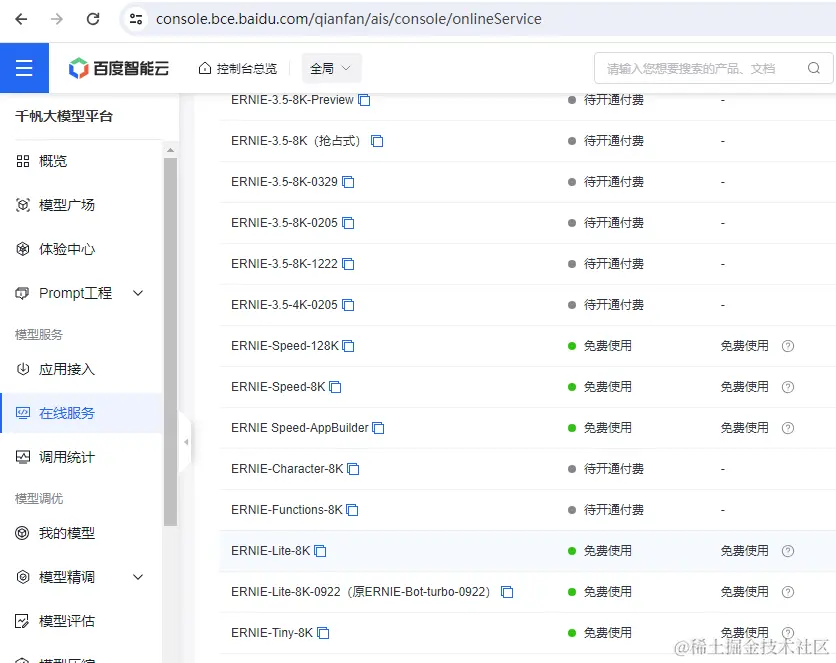836x663 pixels.
Task: Open help icon for ERNIE-Speed-128K pricing
Action: click(x=788, y=346)
